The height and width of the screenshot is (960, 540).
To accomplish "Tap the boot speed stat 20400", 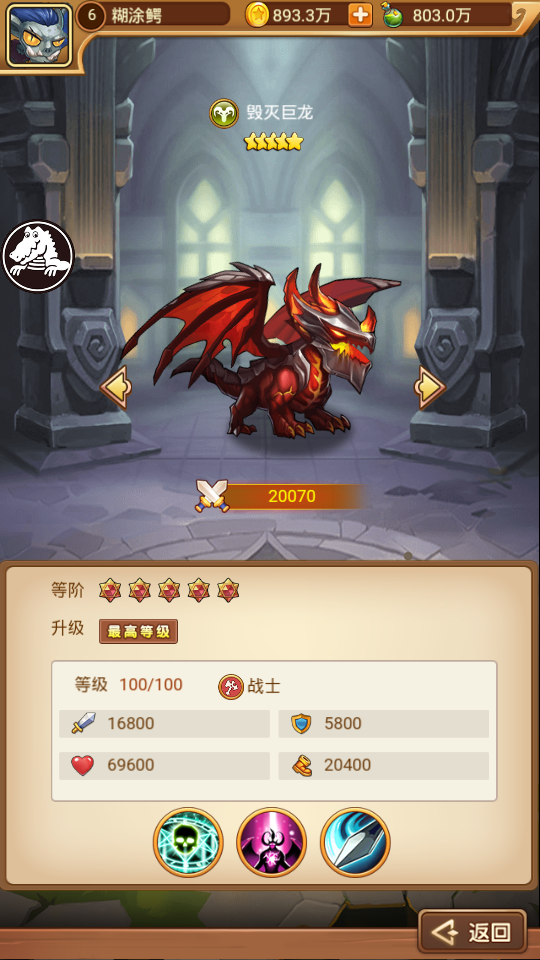I will [383, 765].
